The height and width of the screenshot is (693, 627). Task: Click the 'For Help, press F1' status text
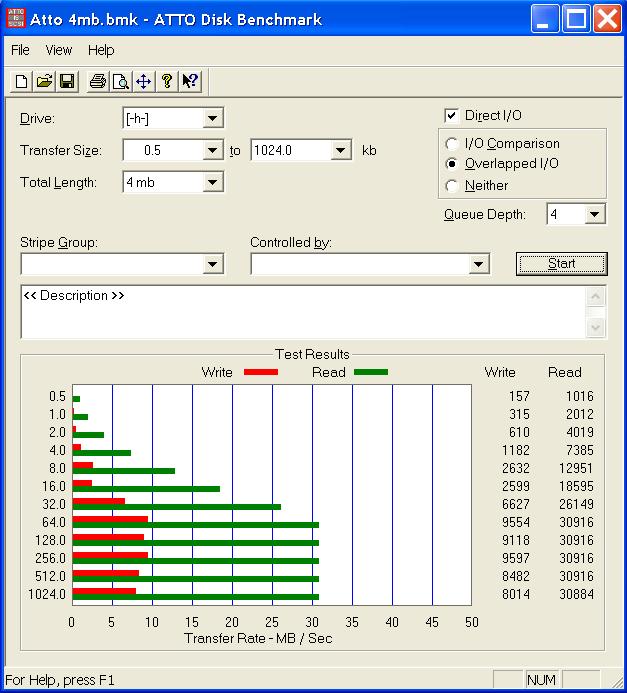pos(60,680)
